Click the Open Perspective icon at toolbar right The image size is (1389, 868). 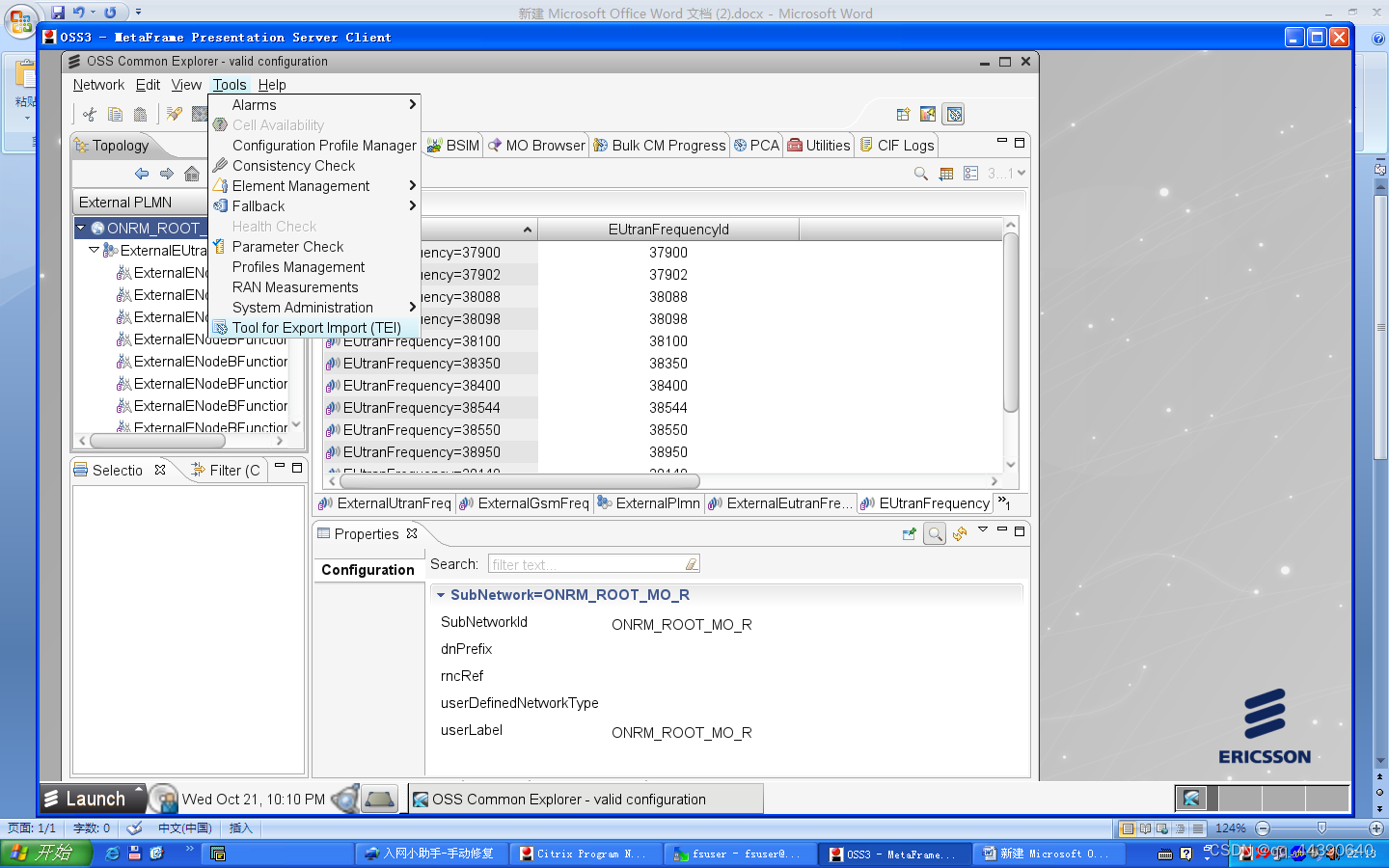903,114
